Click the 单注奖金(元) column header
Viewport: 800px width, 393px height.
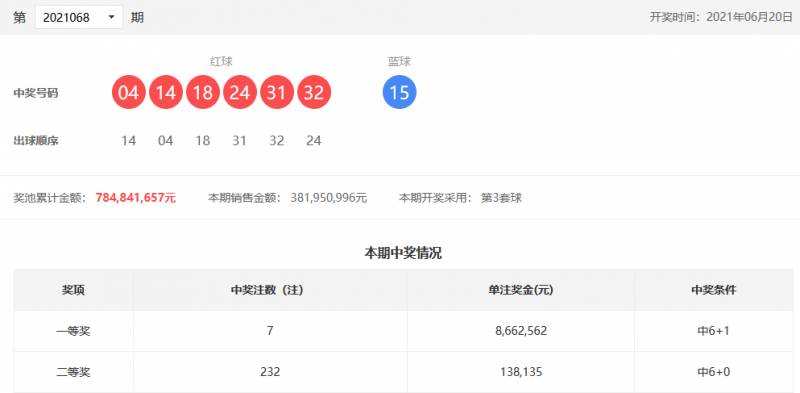520,290
